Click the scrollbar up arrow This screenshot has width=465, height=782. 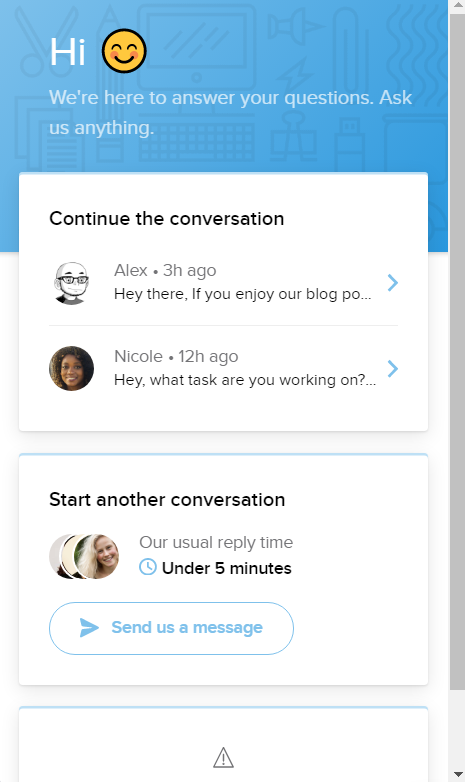(x=458, y=6)
